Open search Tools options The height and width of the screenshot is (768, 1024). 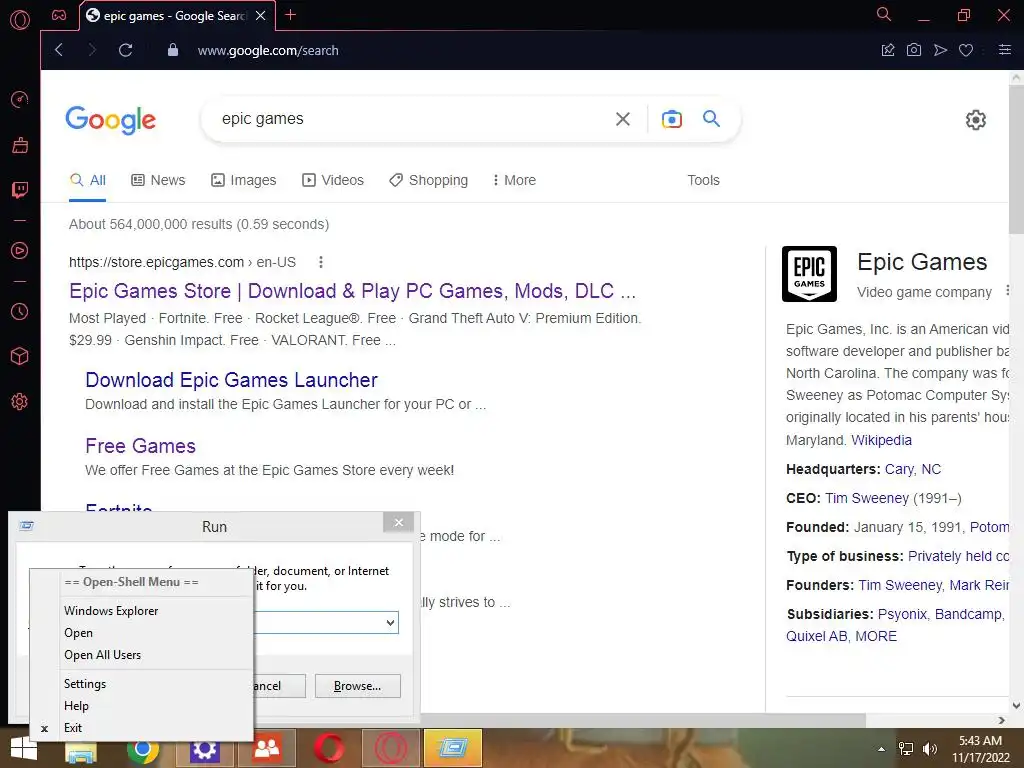pos(703,180)
